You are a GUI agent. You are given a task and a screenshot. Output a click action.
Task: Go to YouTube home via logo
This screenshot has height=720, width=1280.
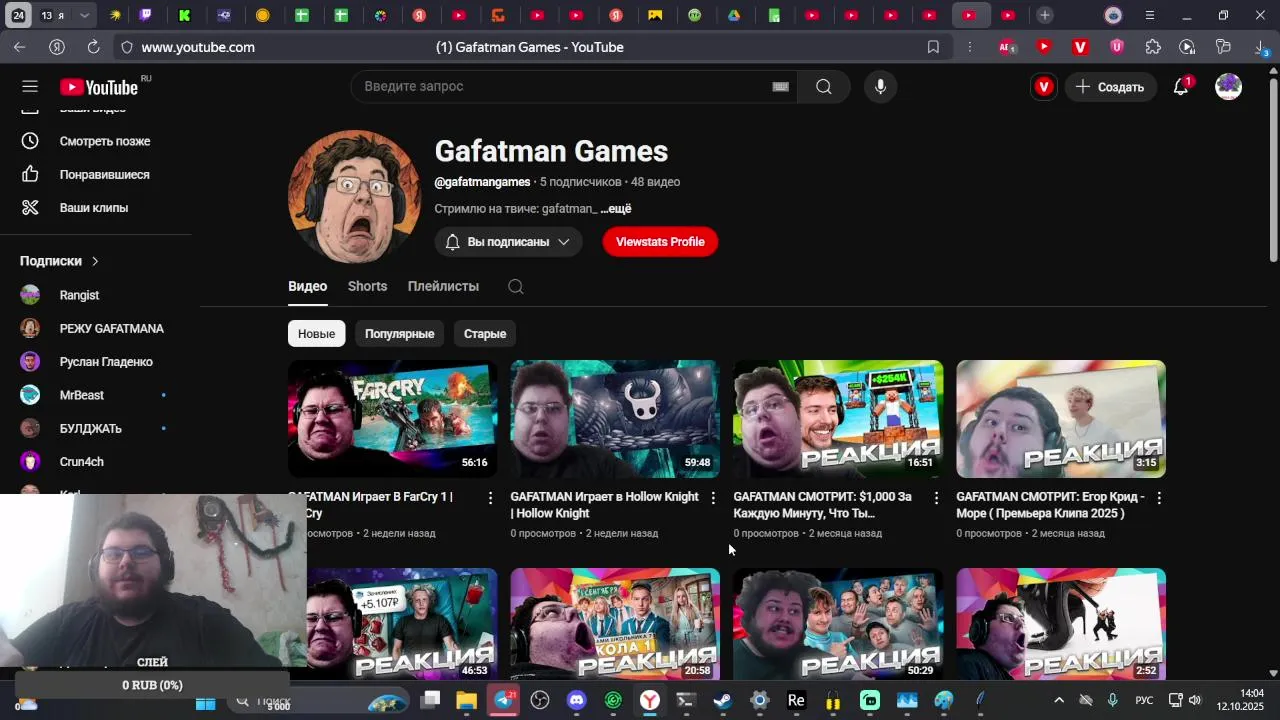point(98,87)
